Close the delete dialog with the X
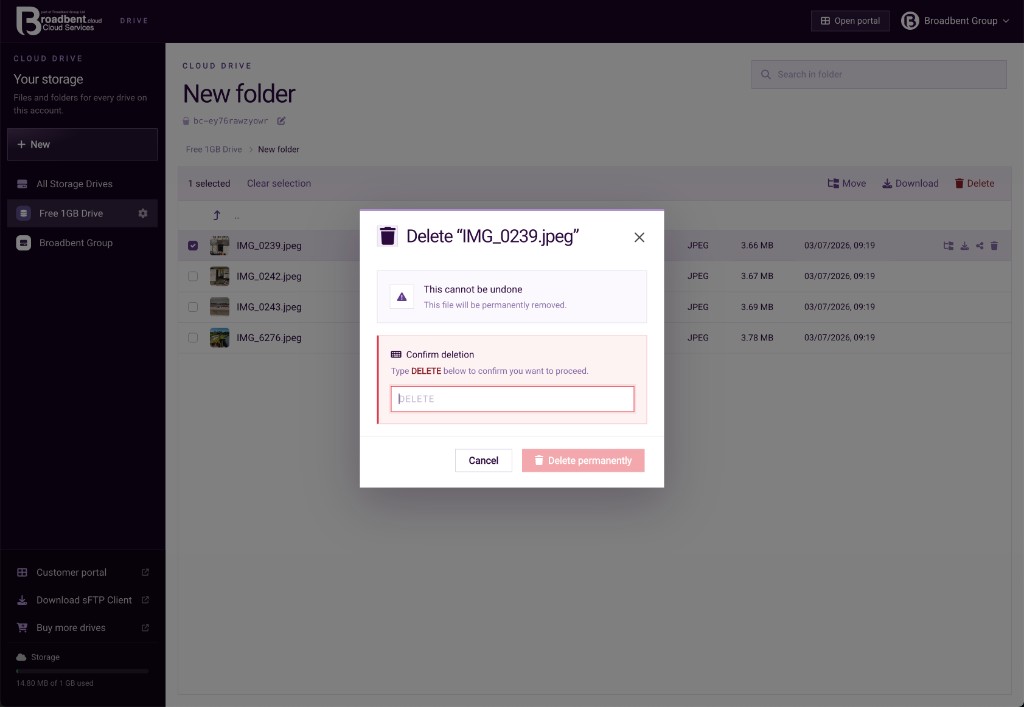Screen dimensions: 1024x707 point(639,238)
